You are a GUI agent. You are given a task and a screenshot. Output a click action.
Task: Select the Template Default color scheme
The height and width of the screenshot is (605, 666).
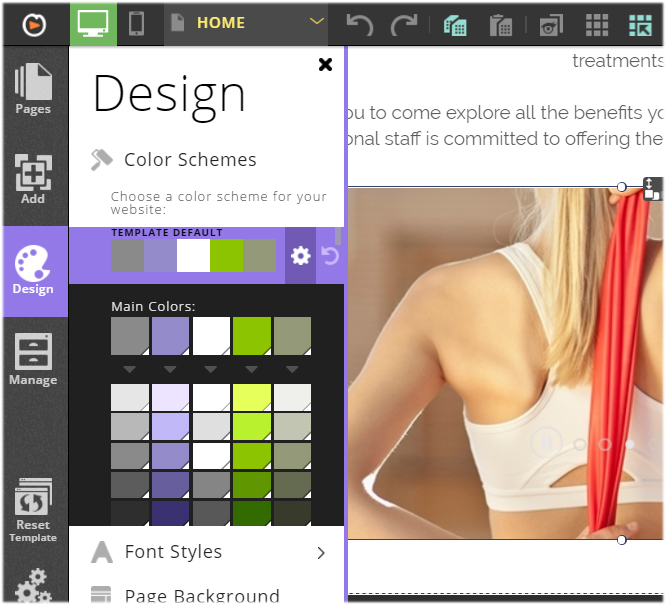tap(193, 255)
